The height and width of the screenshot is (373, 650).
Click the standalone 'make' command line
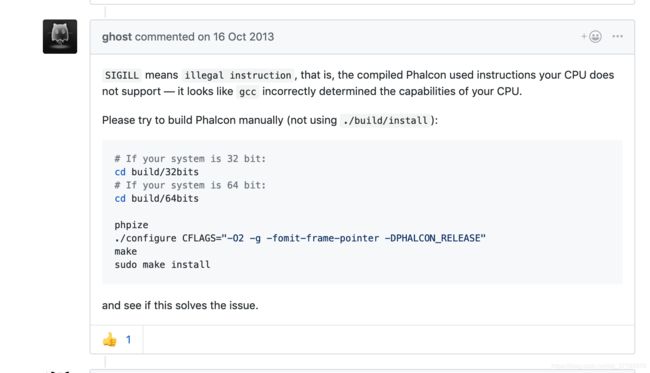(x=126, y=252)
